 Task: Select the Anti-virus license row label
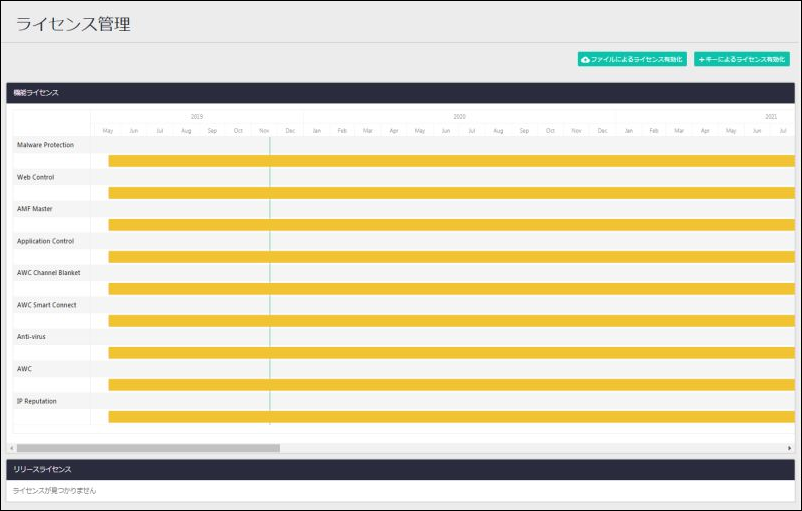pos(31,337)
